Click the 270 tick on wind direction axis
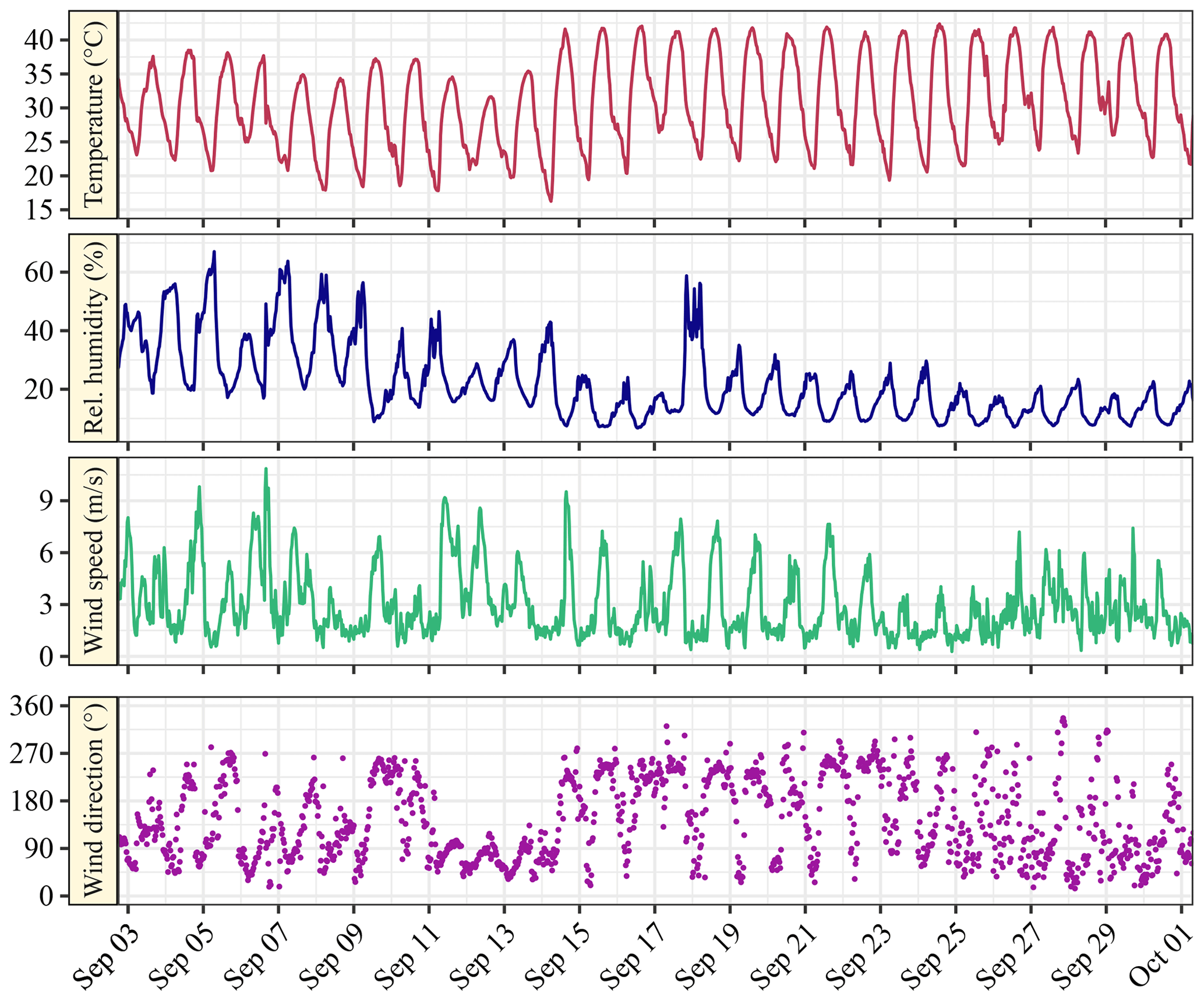Image resolution: width=1204 pixels, height=1001 pixels. coord(33,754)
